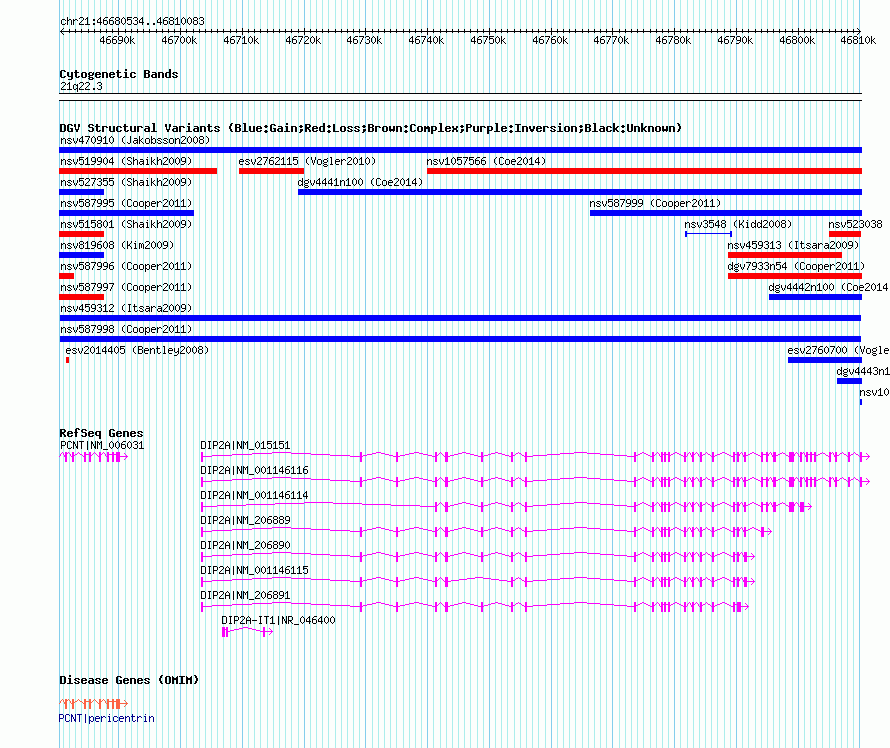This screenshot has width=890, height=748.
Task: Click the nsv819608 (Kim2009) label
Action: pyautogui.click(x=117, y=245)
